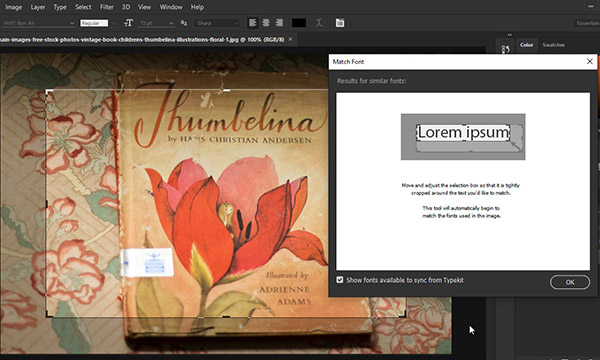Viewport: 600px width, 360px height.
Task: Click 'Move and adjust the selection box' instruction text
Action: tap(460, 189)
